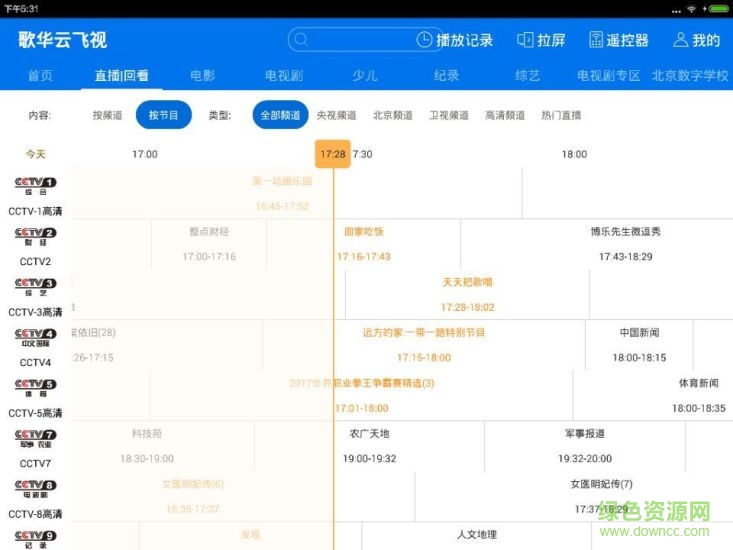
Task: Open the 电视剧 tab
Action: 284,75
